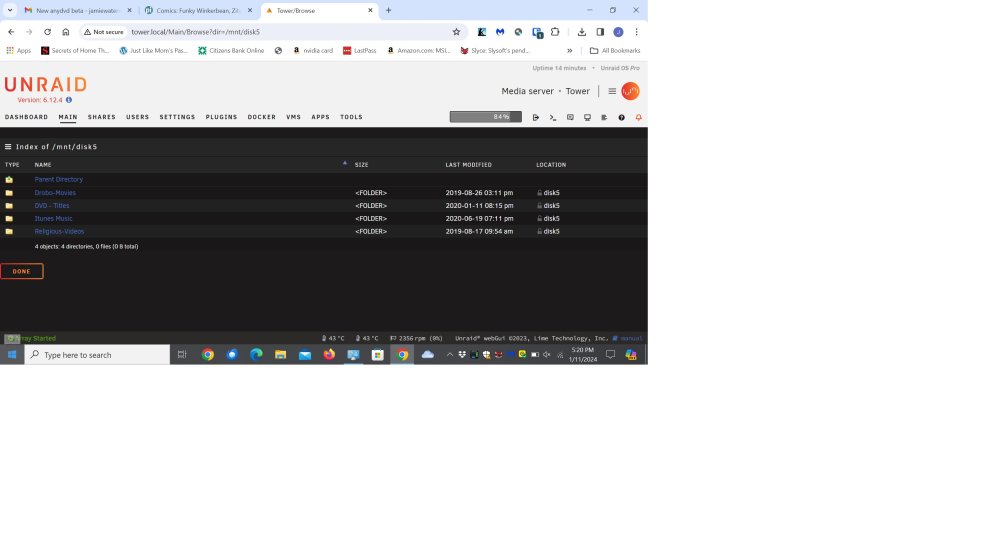This screenshot has height=557, width=1000.
Task: Open Unraid notifications bell icon
Action: (638, 117)
